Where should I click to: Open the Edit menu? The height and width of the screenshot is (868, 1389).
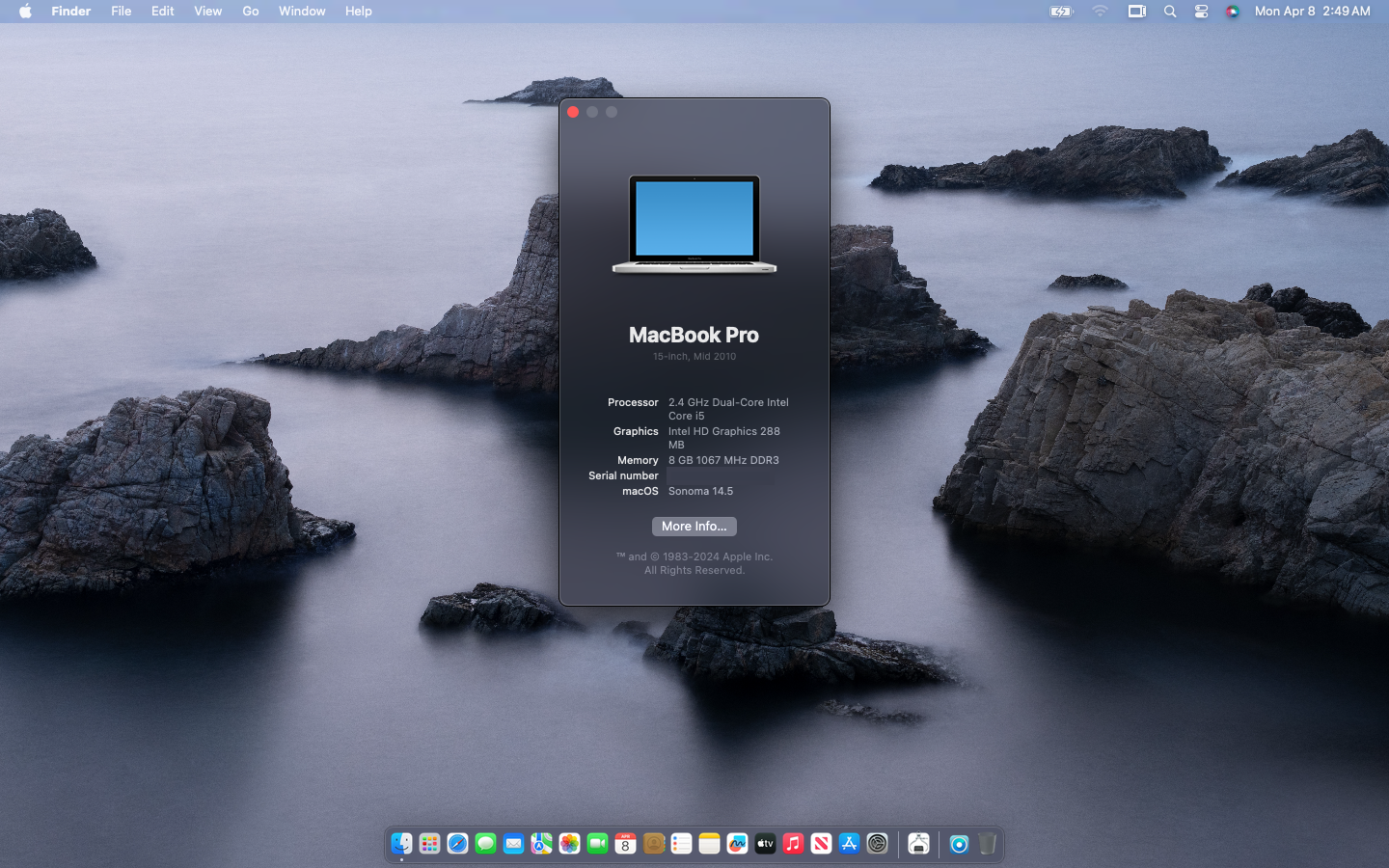(163, 12)
